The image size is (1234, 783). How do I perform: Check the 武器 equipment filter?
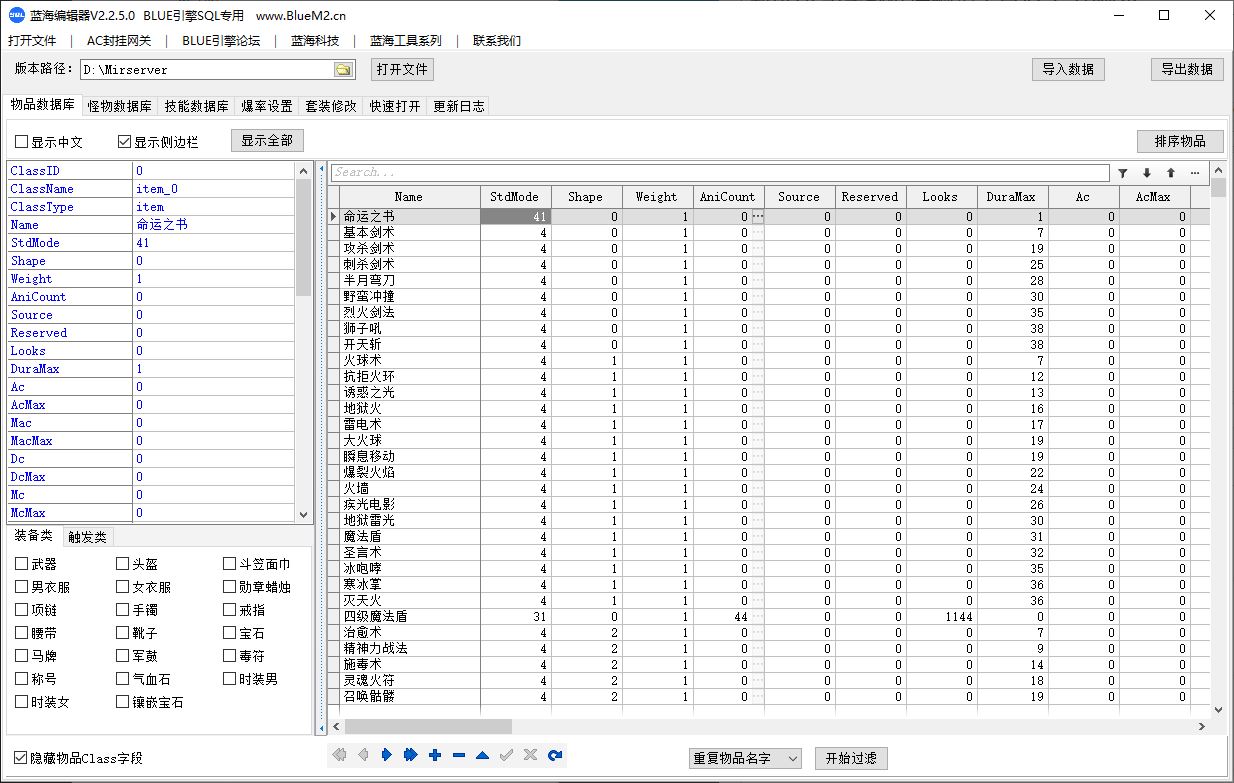pos(22,564)
